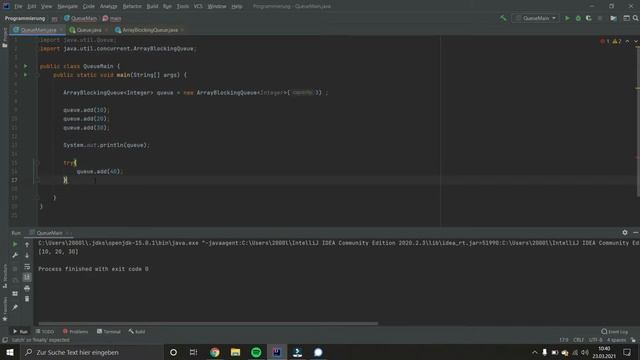Open Chrome from the taskbar

pos(214,352)
